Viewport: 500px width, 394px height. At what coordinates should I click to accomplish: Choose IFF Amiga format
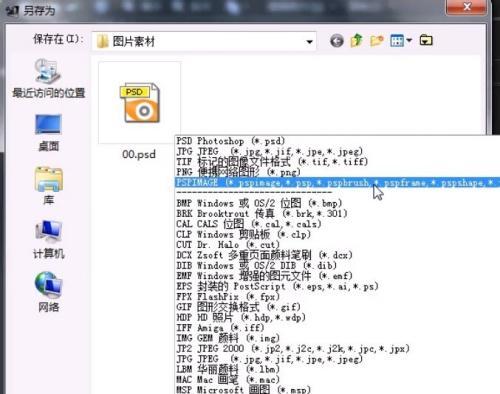click(x=337, y=328)
